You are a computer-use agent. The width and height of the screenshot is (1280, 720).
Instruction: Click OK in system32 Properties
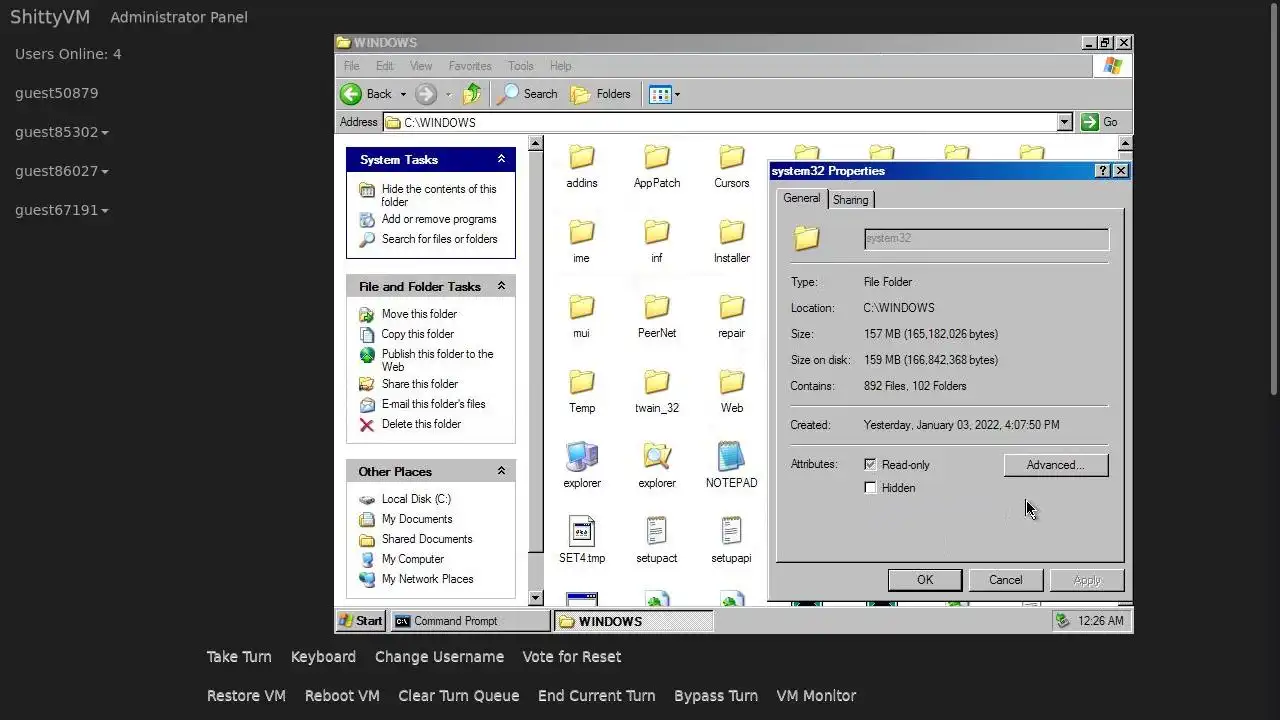tap(925, 580)
